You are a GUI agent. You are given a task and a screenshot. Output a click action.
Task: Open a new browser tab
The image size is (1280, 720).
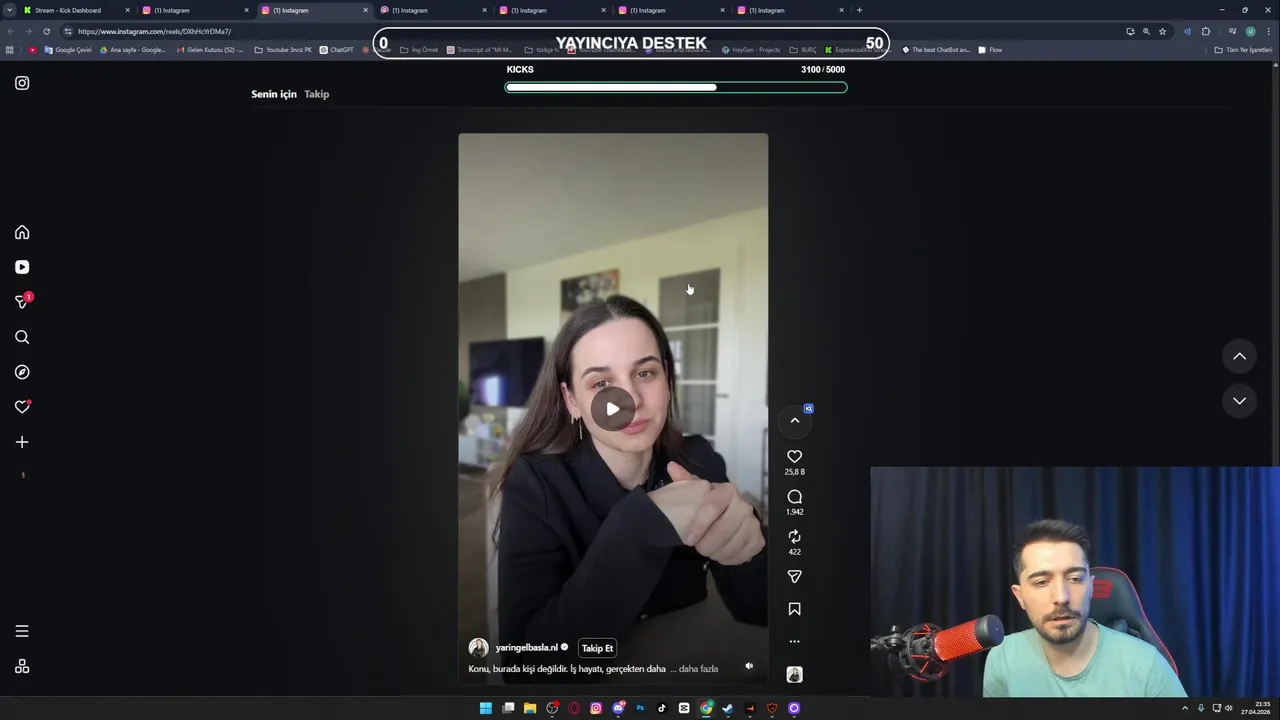(859, 10)
